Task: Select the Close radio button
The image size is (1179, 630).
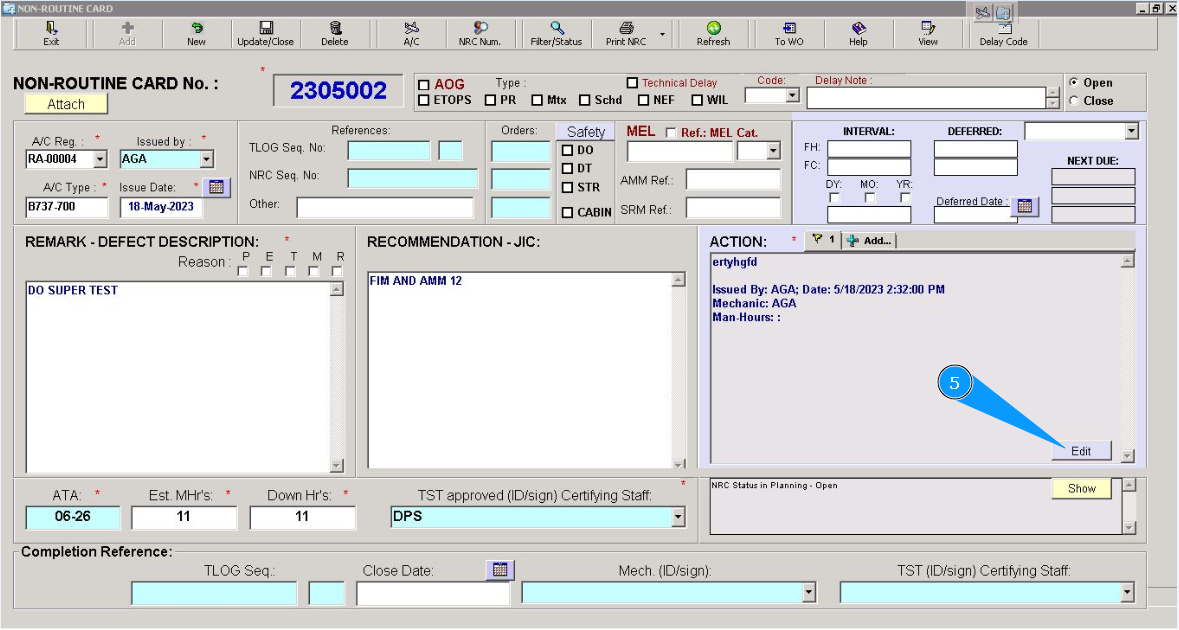Action: click(1073, 101)
